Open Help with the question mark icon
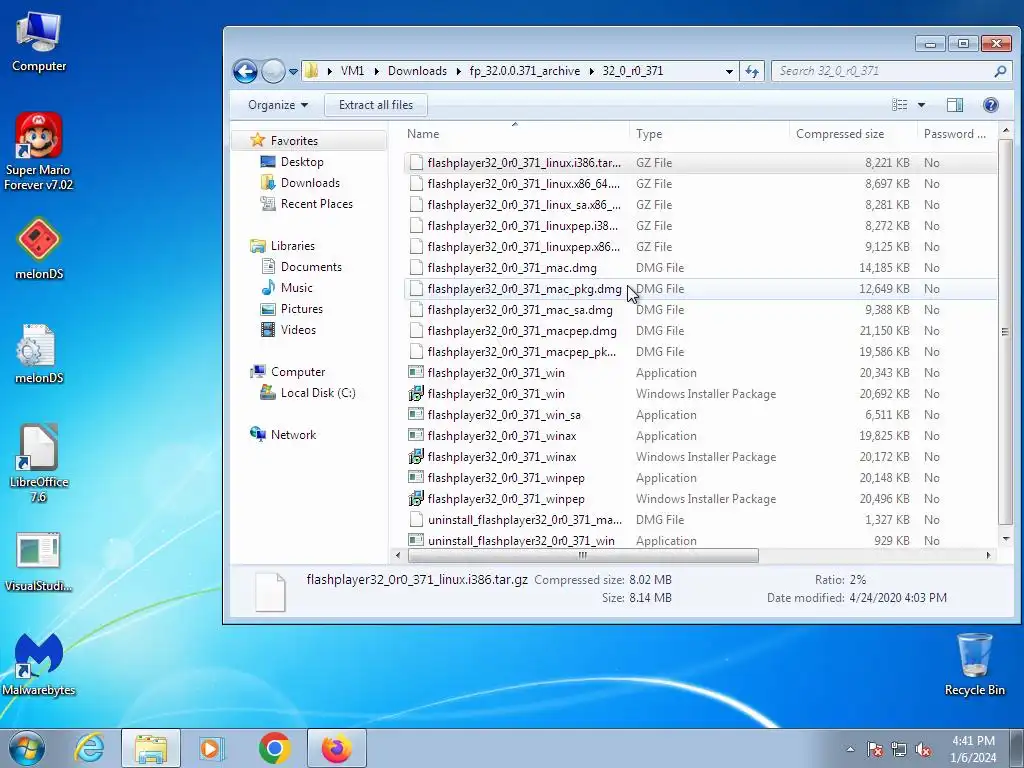Image resolution: width=1024 pixels, height=768 pixels. [991, 105]
